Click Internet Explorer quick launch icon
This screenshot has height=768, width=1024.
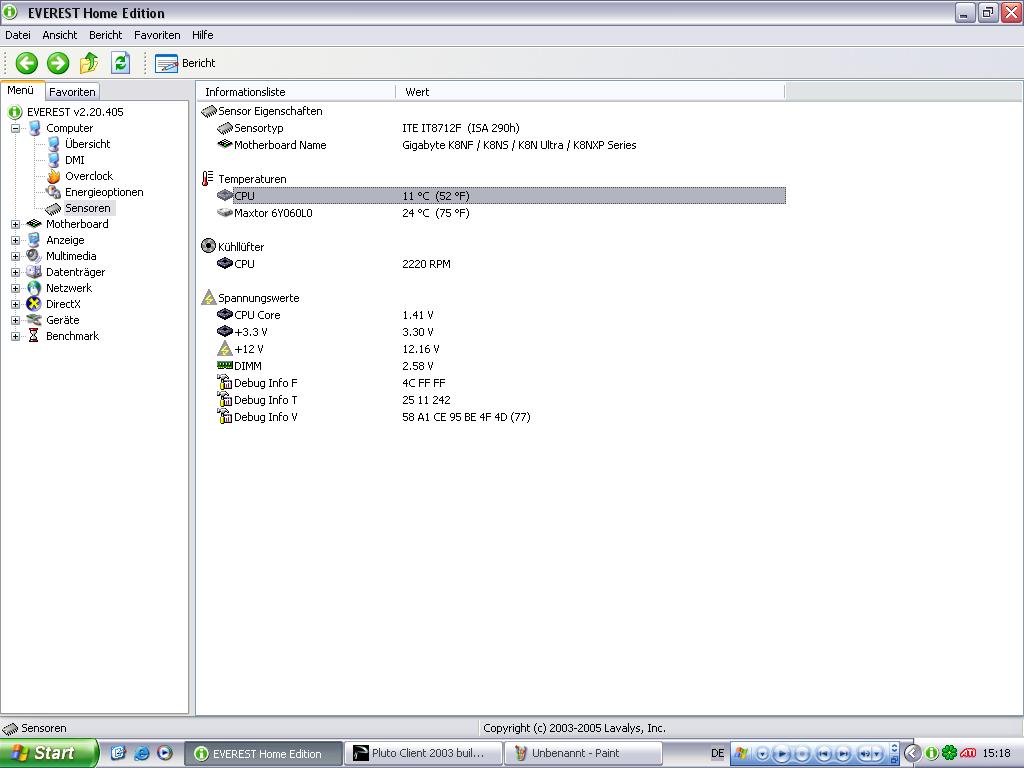click(142, 754)
